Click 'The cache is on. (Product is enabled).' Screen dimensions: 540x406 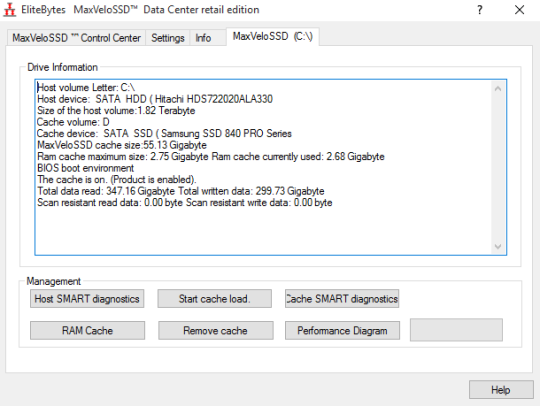(x=117, y=179)
